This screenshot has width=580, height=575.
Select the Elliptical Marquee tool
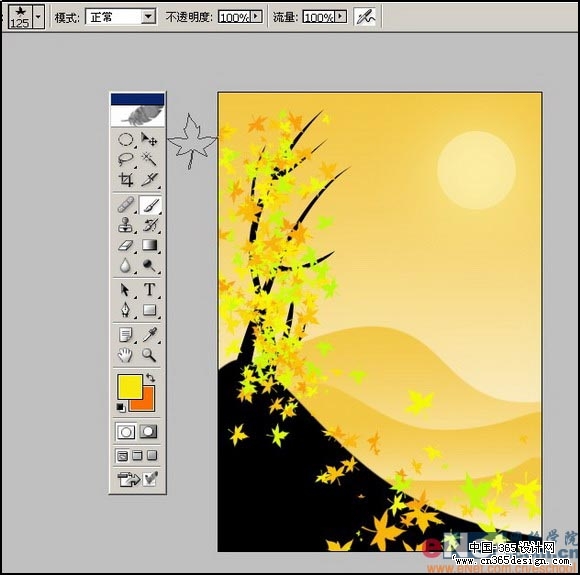point(126,139)
